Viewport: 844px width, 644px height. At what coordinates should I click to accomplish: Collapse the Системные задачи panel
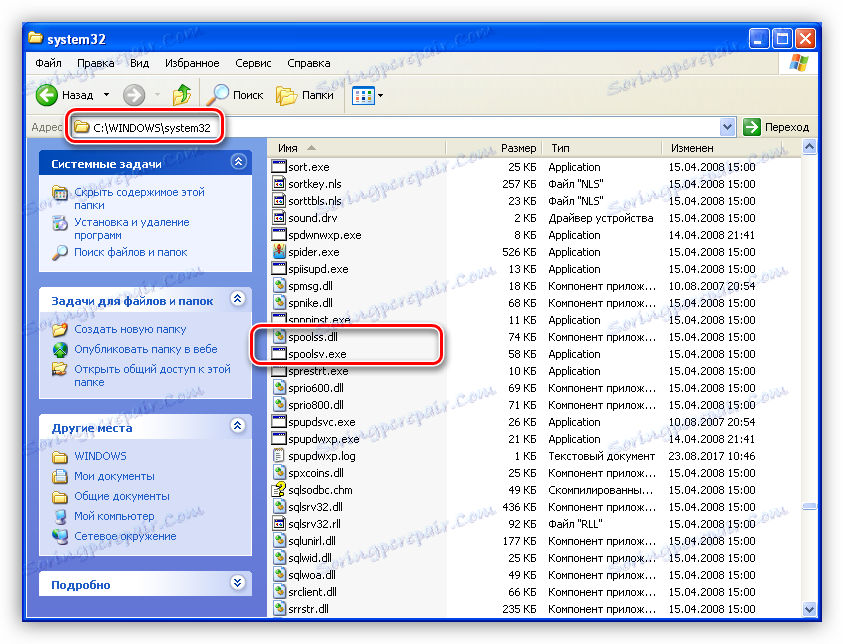[238, 162]
